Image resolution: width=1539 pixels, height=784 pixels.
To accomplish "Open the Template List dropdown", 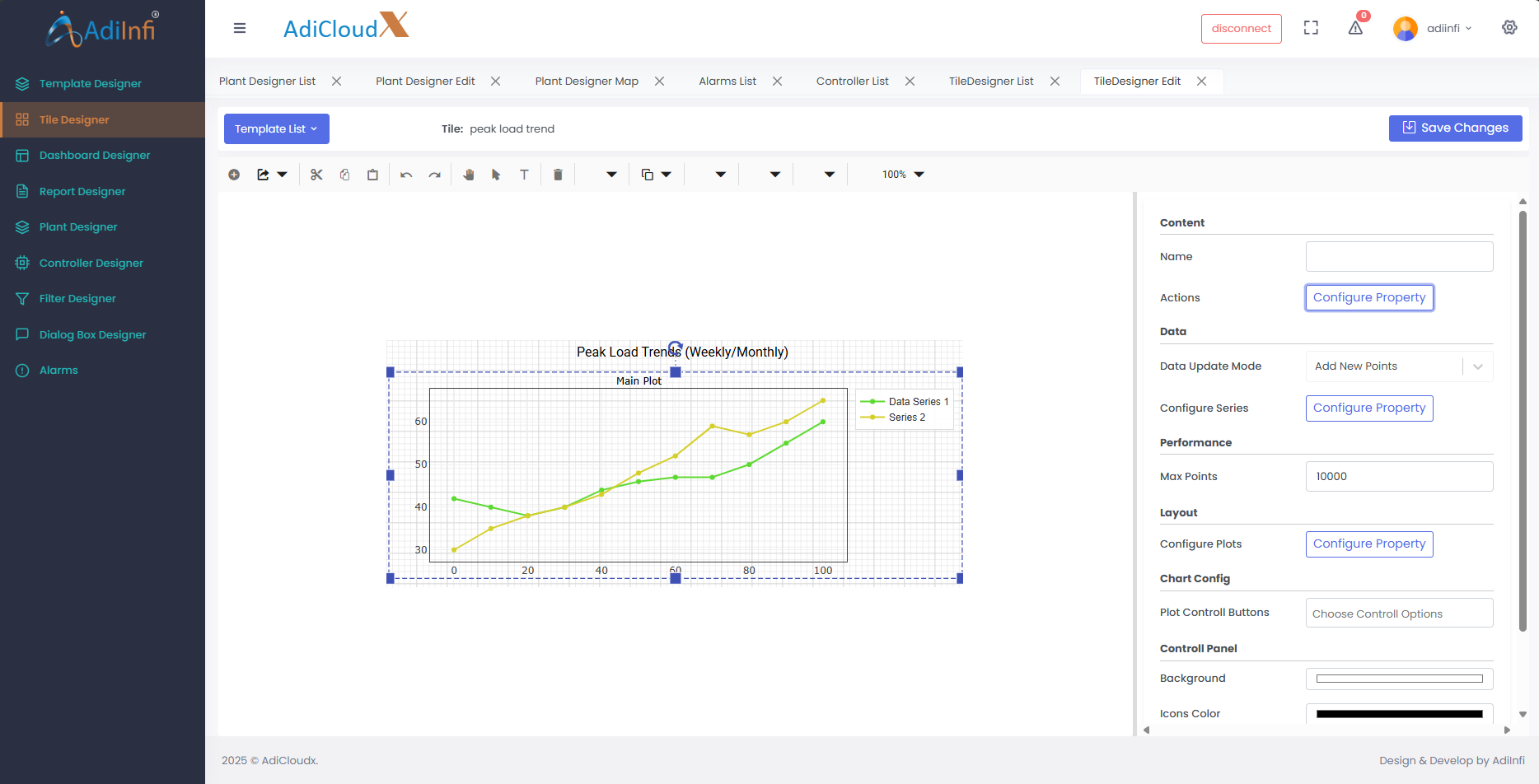I will (276, 128).
